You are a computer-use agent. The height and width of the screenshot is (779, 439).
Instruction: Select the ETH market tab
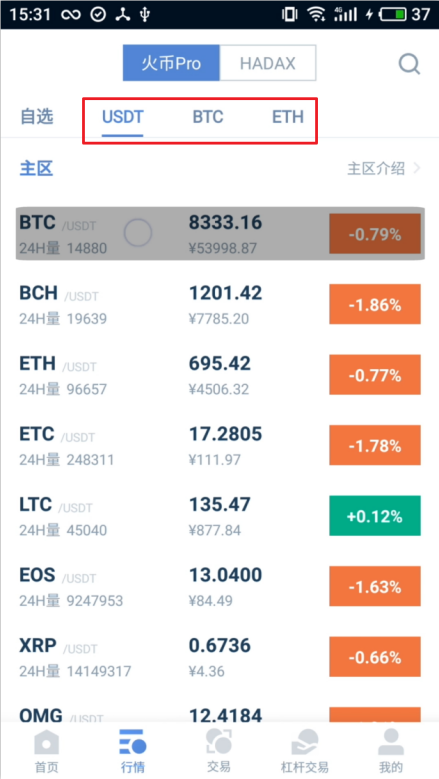(x=288, y=117)
